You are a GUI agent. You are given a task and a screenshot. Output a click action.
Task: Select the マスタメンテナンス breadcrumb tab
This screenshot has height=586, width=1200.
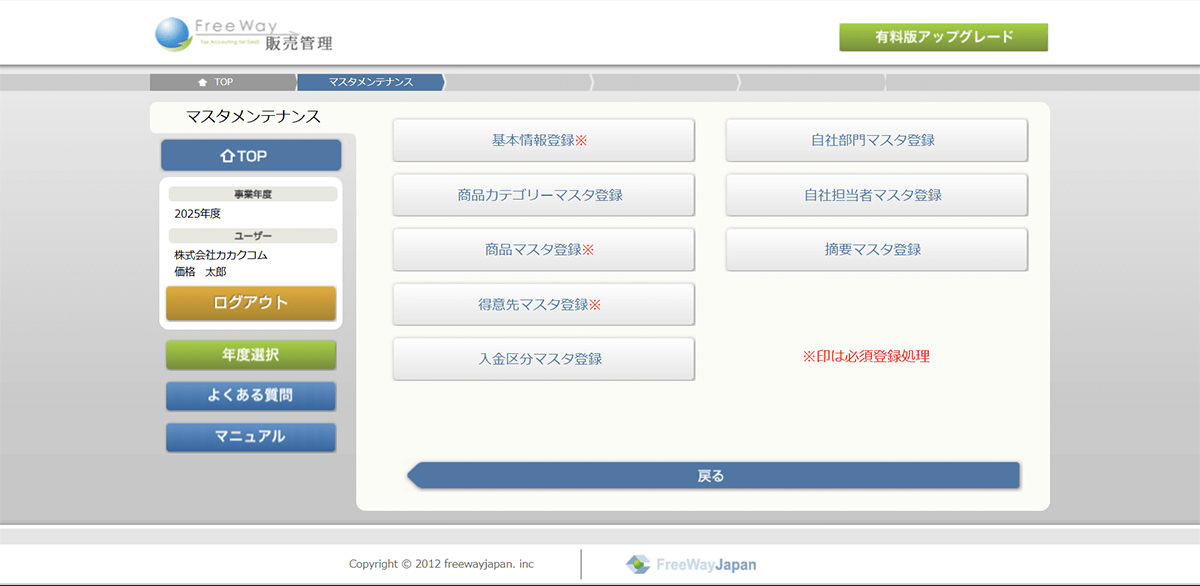tap(370, 82)
